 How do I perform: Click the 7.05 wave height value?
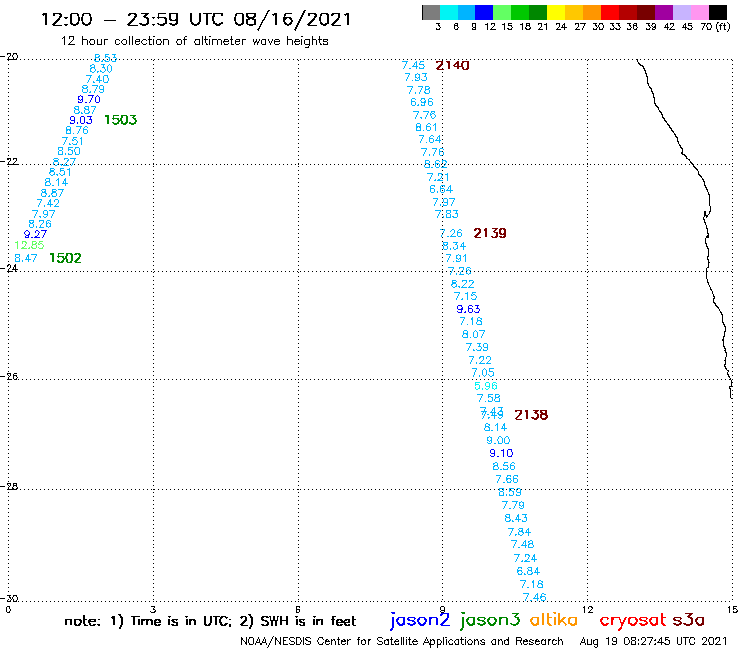coord(483,373)
